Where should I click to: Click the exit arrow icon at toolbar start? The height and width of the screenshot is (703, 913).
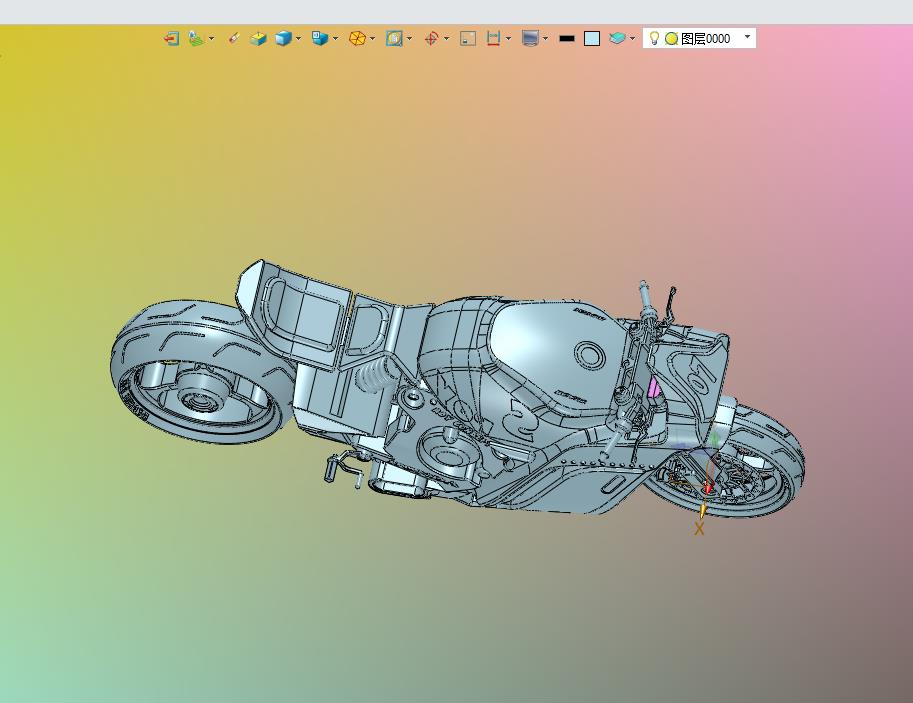click(x=171, y=38)
